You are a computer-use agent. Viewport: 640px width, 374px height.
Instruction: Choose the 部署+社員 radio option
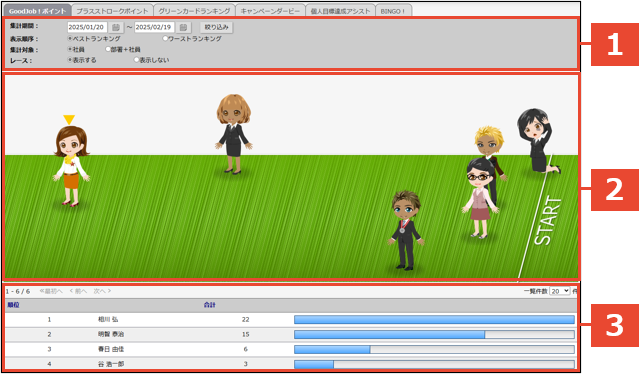click(x=108, y=49)
